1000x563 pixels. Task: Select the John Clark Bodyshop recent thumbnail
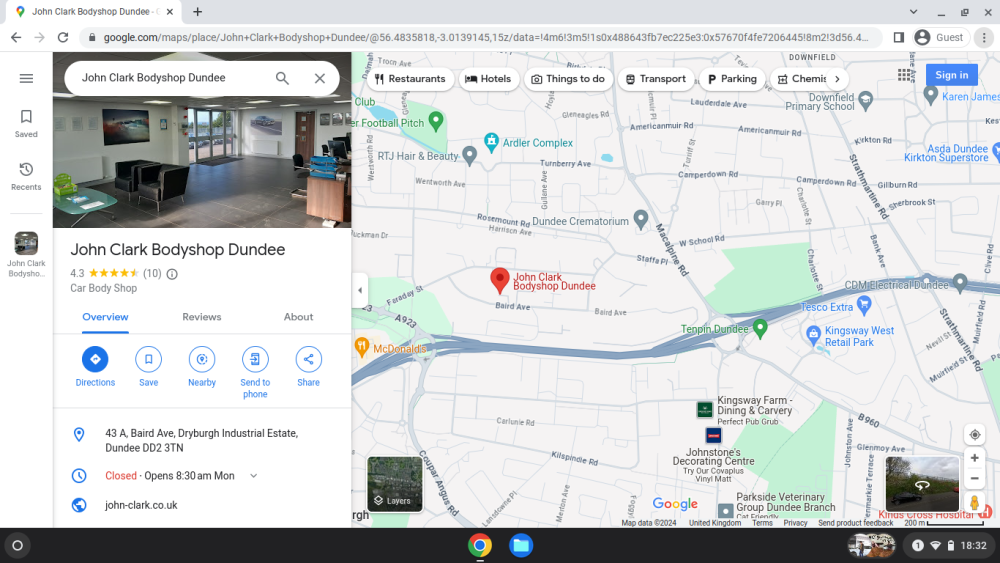click(x=26, y=254)
